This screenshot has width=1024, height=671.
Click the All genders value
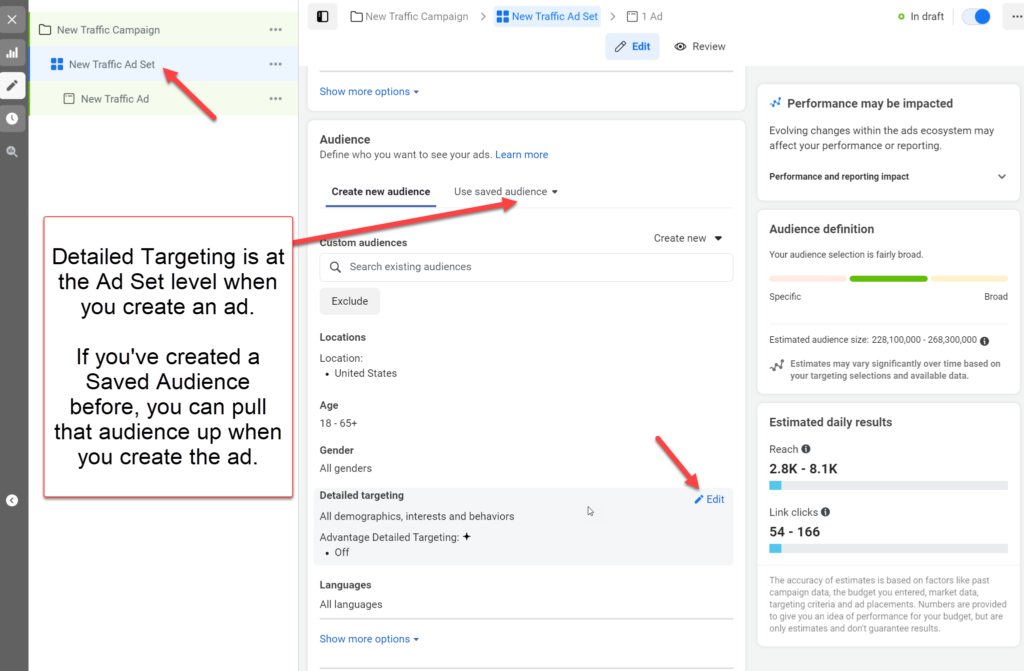[x=345, y=468]
